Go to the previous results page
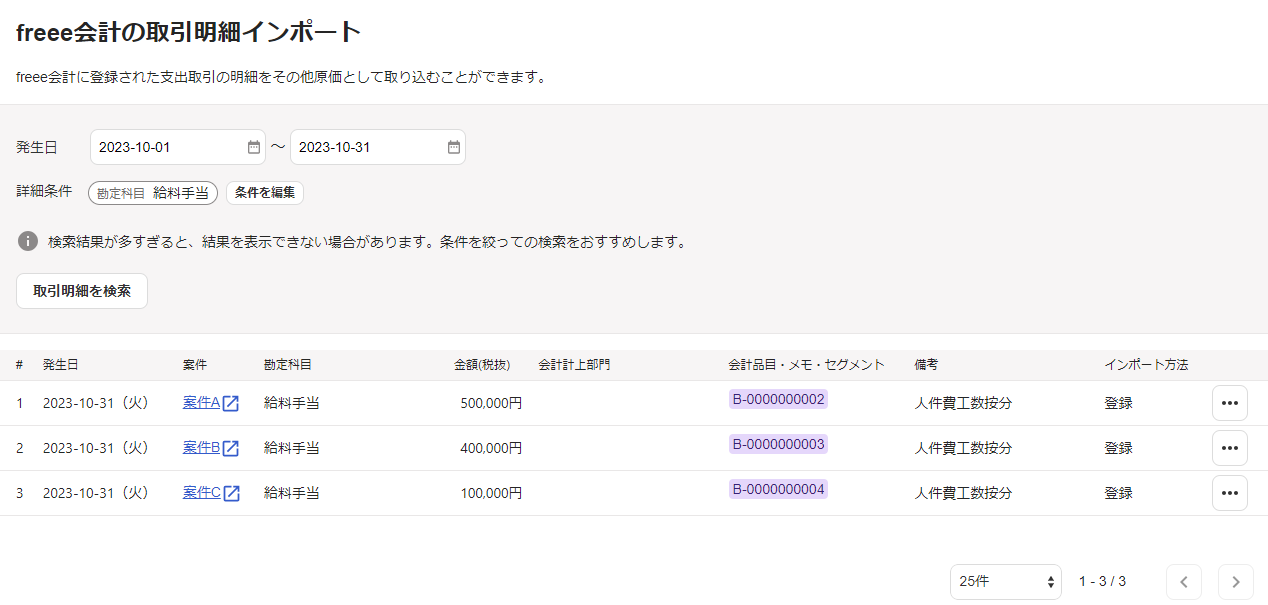 coord(1184,582)
